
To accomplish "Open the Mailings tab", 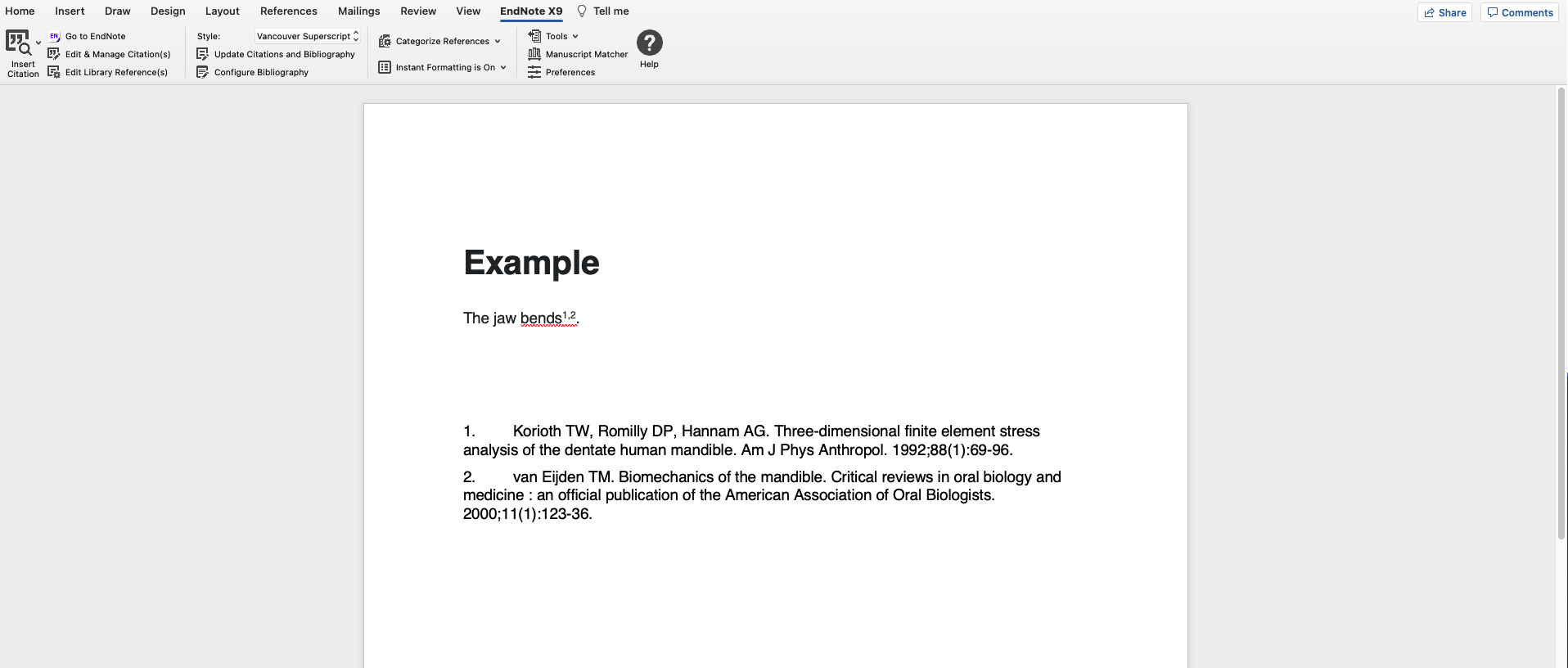I will coord(359,11).
